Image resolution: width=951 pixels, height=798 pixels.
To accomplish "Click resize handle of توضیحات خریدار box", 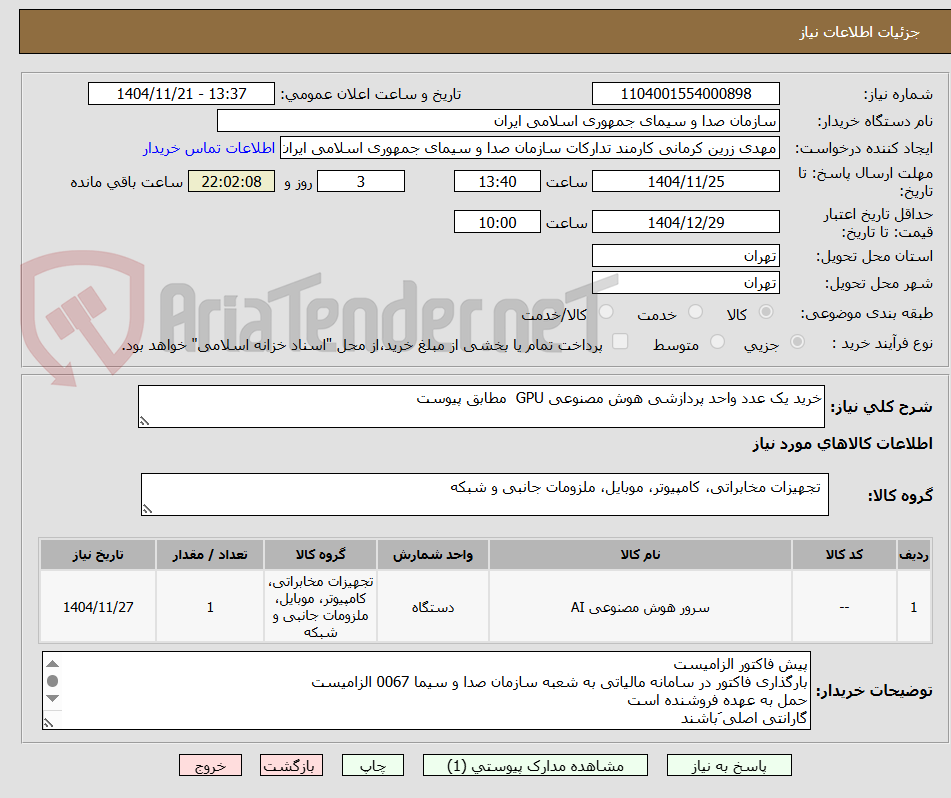I will point(48,723).
